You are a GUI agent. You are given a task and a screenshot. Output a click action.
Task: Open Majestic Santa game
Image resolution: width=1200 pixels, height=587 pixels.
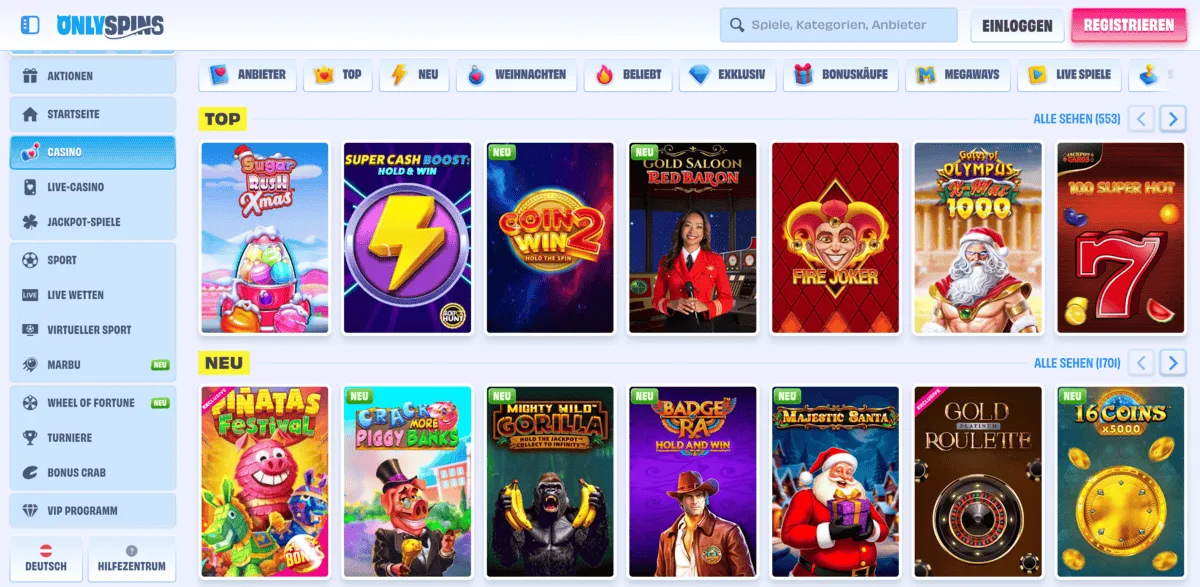(835, 482)
